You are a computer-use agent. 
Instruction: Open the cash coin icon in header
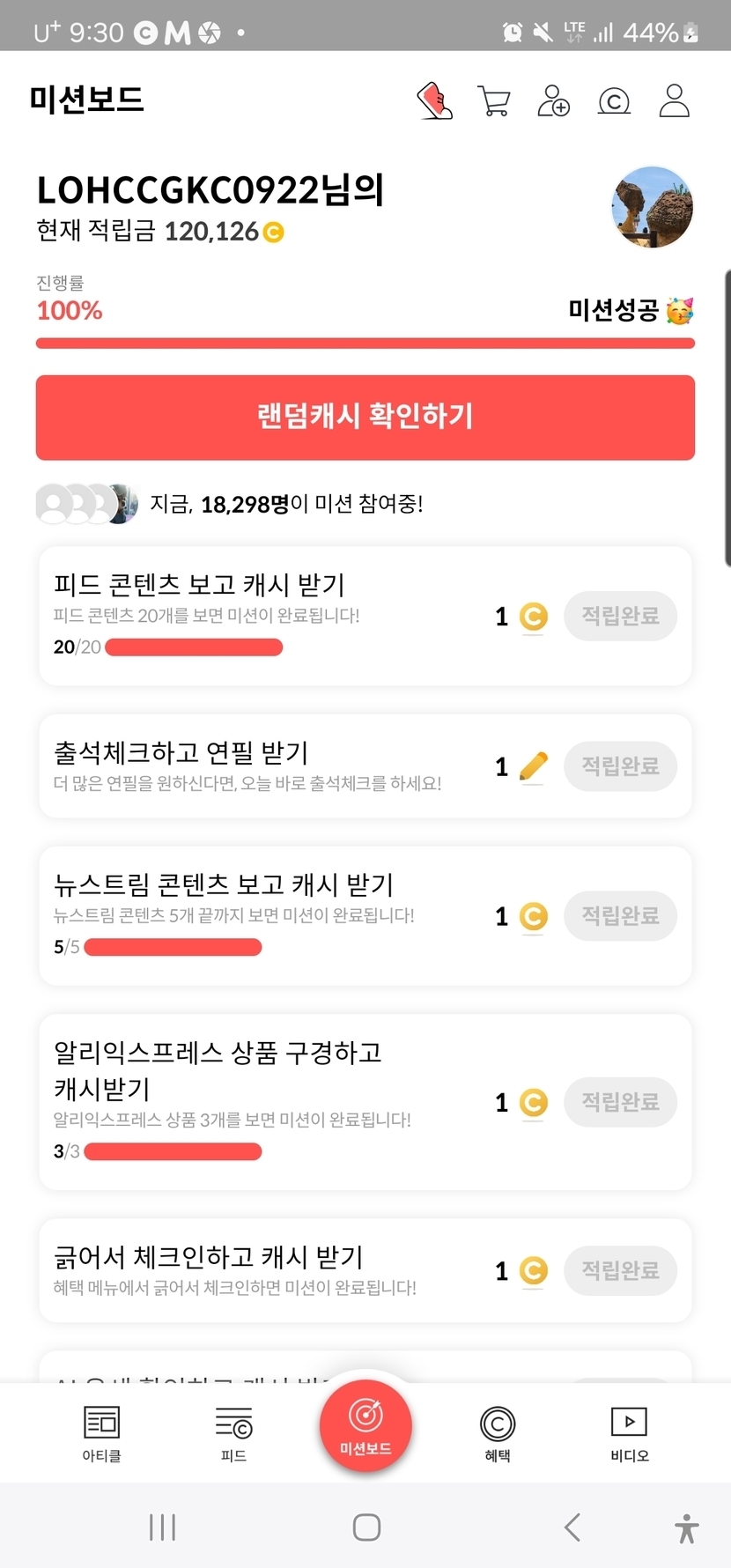pyautogui.click(x=614, y=101)
